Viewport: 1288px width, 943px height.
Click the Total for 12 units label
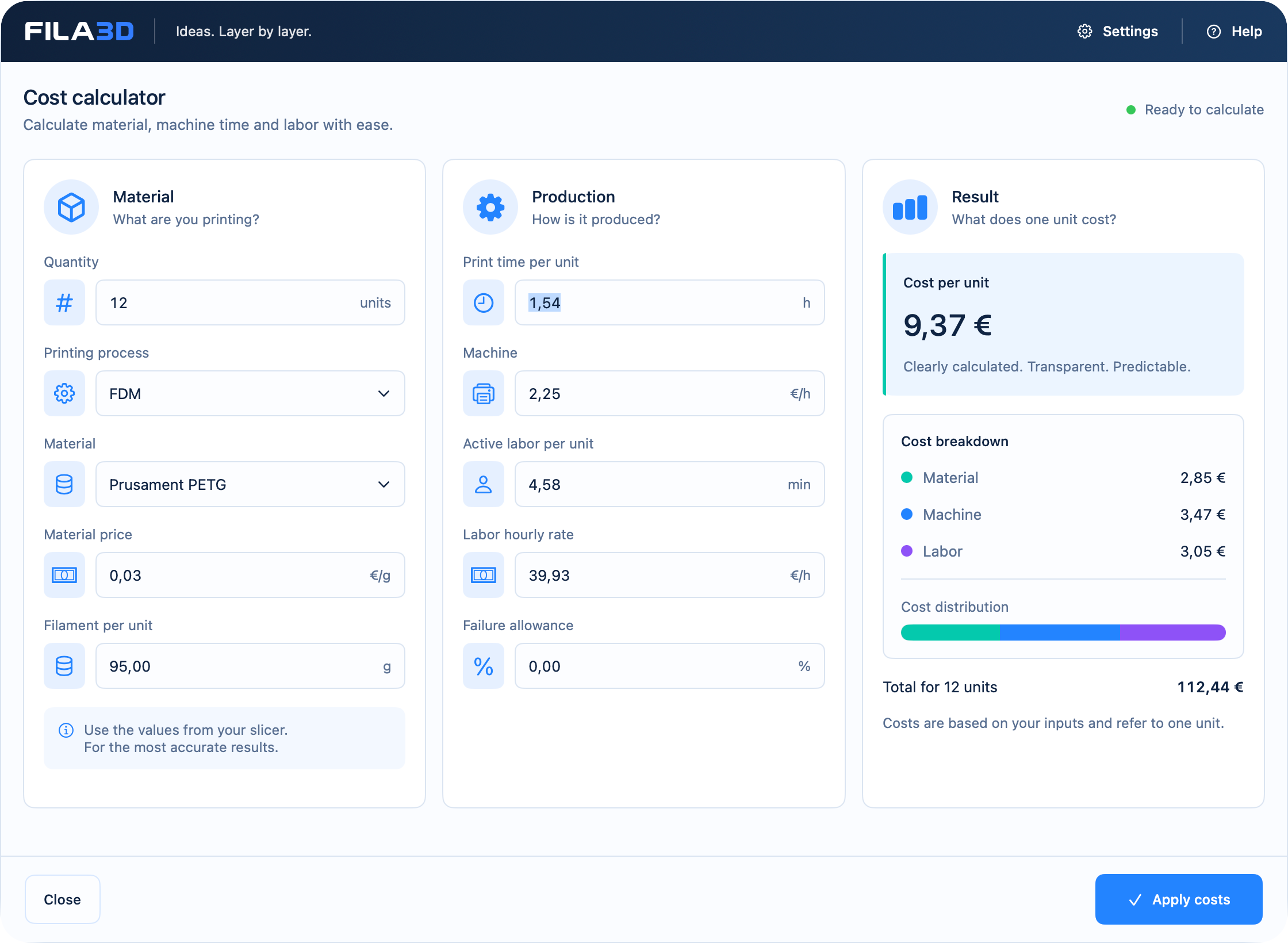pyautogui.click(x=940, y=687)
